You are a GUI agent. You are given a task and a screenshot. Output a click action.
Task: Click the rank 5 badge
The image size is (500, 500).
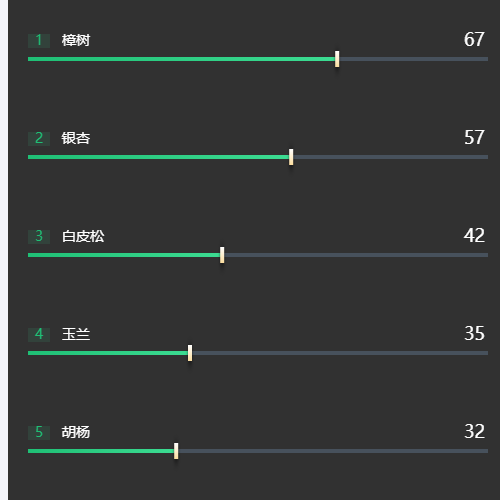click(39, 433)
